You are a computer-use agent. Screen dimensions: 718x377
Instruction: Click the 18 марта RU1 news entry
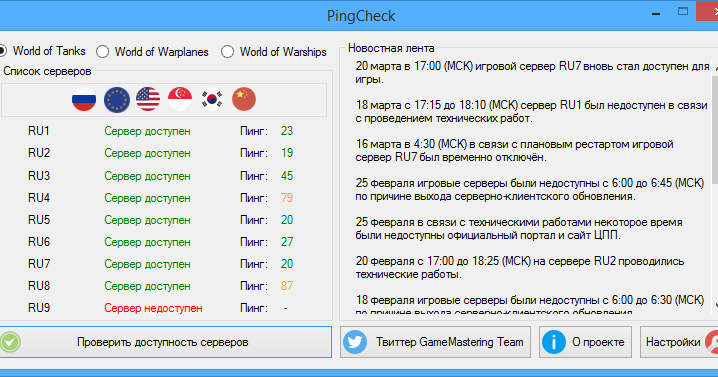coord(531,112)
